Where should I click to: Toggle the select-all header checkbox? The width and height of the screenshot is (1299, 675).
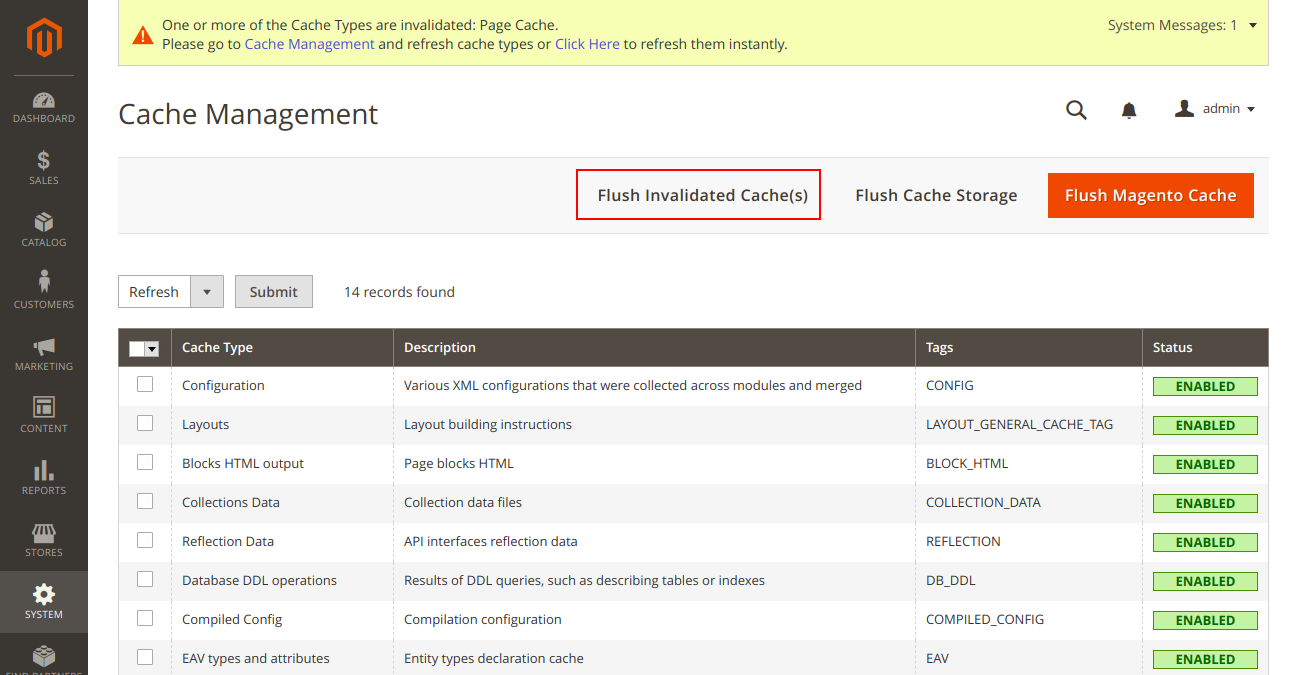pos(137,348)
